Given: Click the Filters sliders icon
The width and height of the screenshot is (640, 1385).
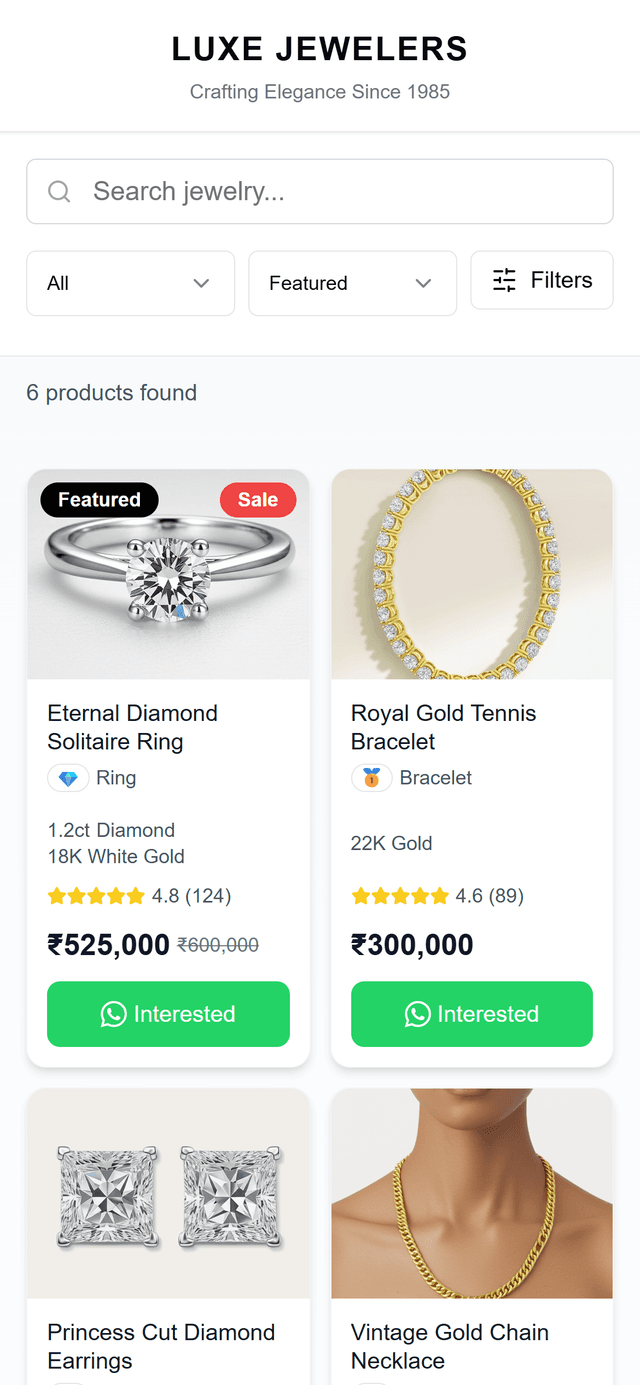Looking at the screenshot, I should (505, 280).
